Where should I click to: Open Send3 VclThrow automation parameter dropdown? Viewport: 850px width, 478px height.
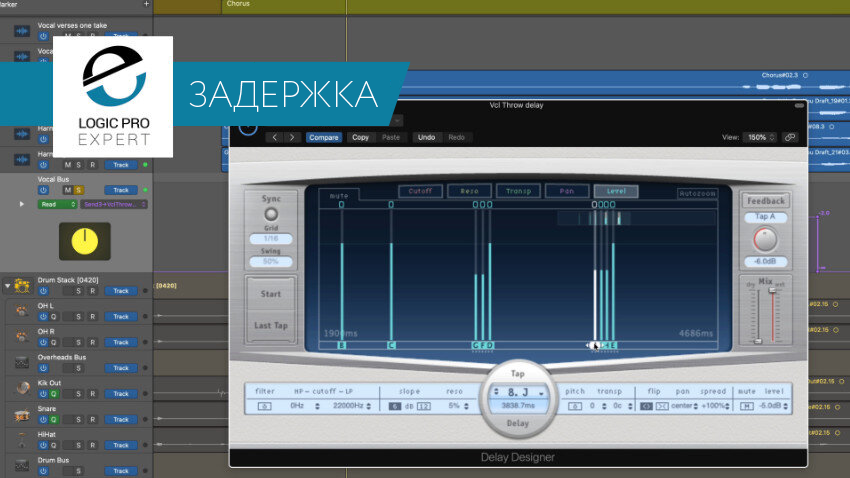(x=114, y=204)
